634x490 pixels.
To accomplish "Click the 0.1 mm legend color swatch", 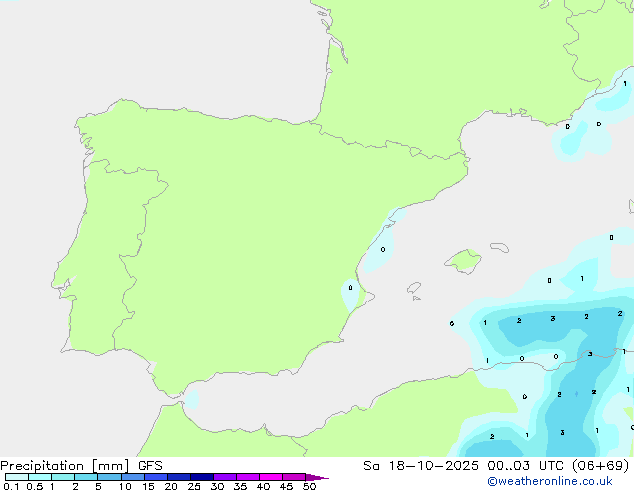I will 17,477.
